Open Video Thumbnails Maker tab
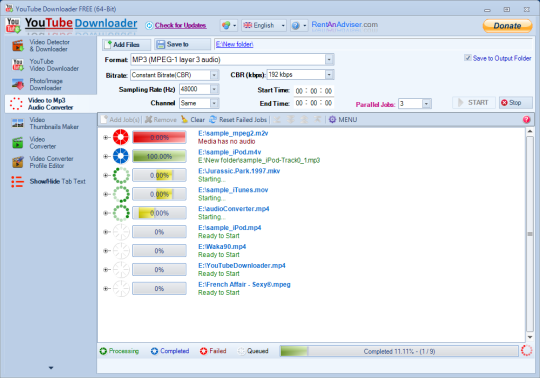 (51, 123)
